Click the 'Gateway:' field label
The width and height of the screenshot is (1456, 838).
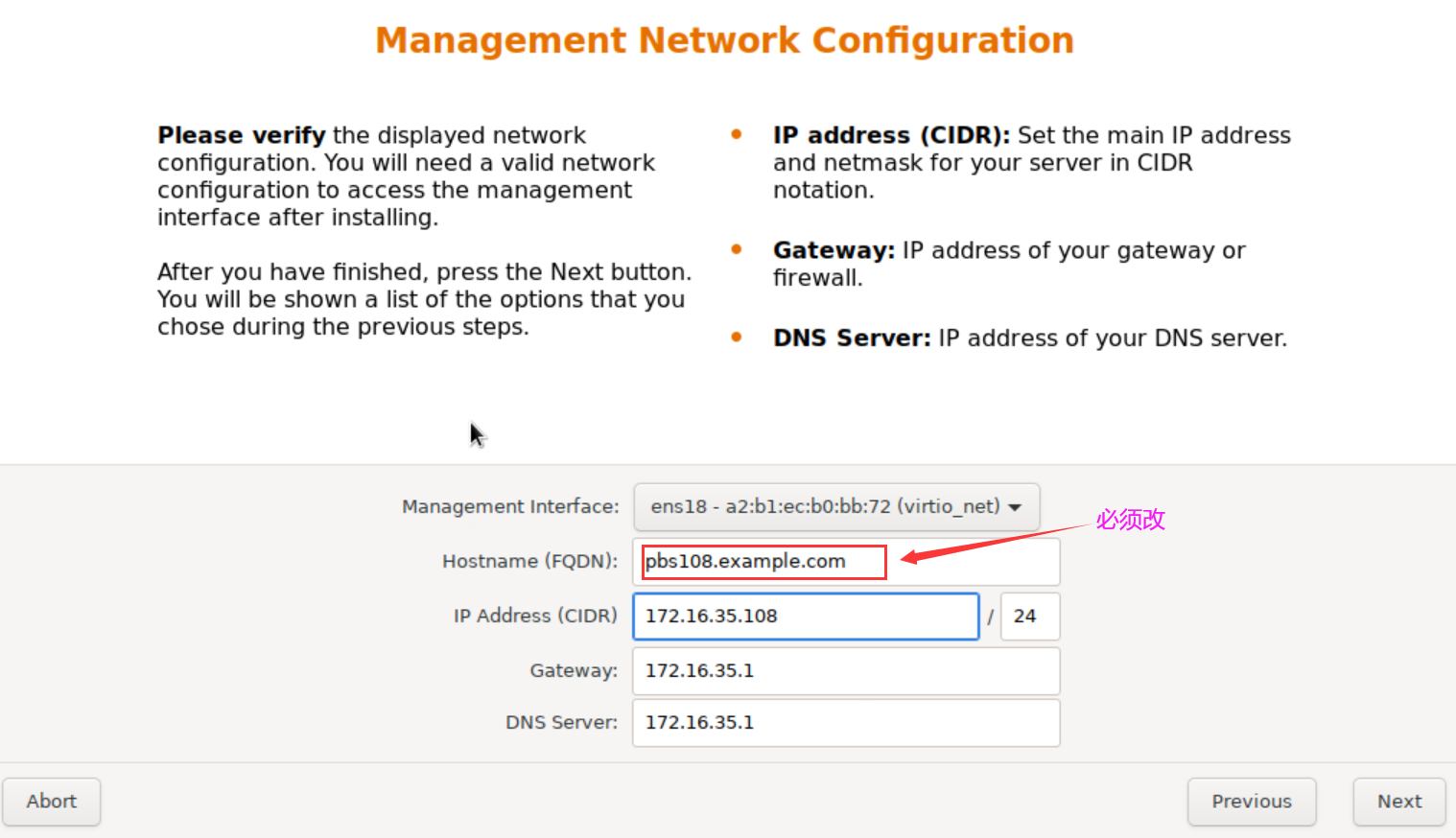[574, 670]
